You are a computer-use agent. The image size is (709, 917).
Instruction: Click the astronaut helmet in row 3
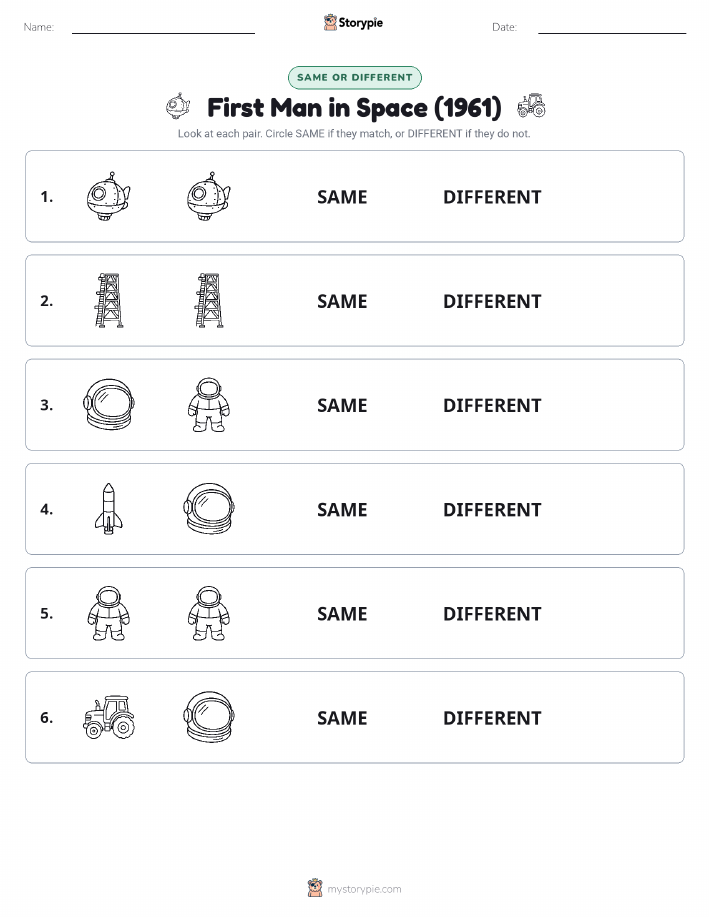[x=109, y=405]
